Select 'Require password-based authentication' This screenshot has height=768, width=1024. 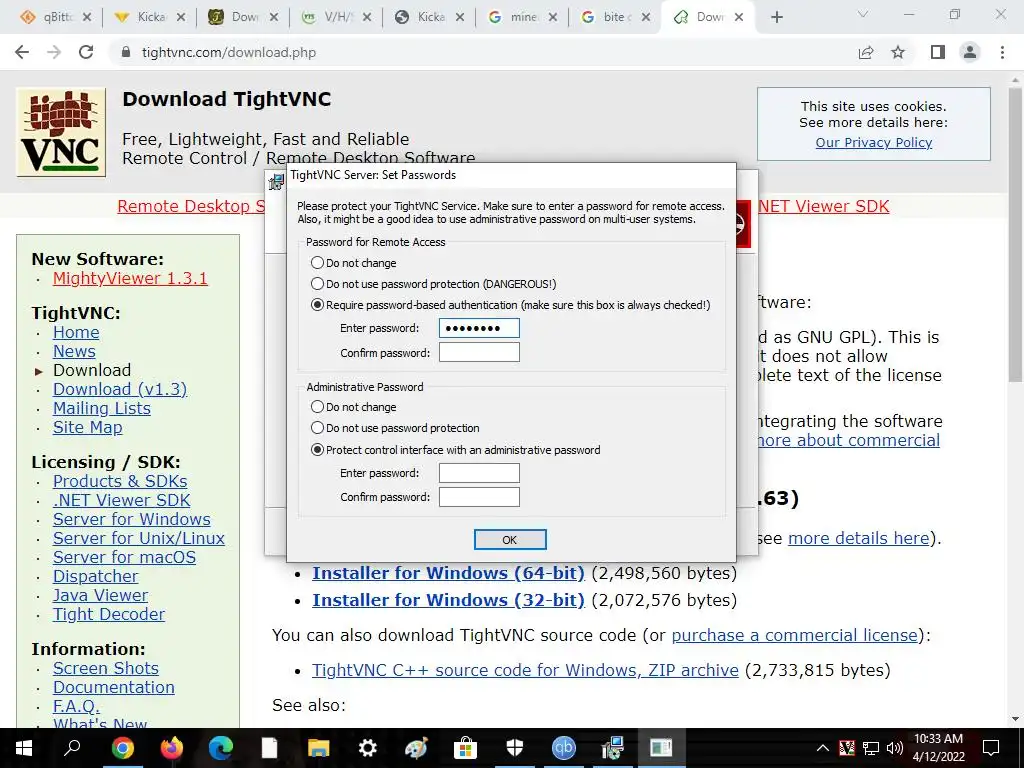[x=511, y=305]
